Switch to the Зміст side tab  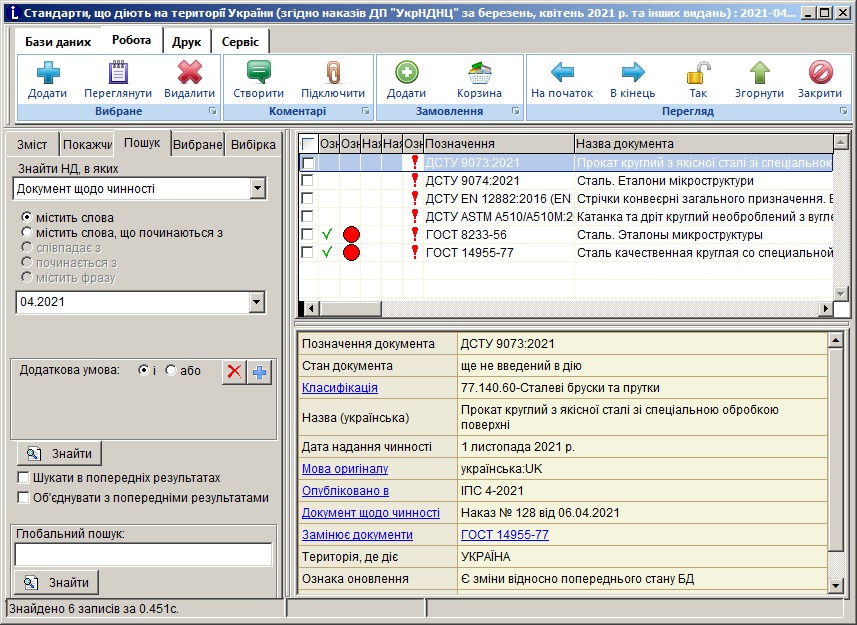coord(32,145)
